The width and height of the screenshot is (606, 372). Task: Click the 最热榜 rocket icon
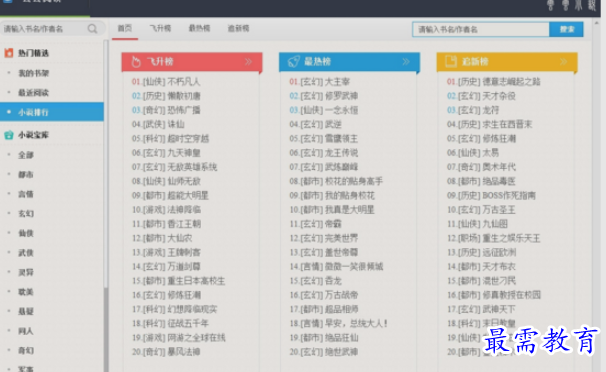pos(294,61)
